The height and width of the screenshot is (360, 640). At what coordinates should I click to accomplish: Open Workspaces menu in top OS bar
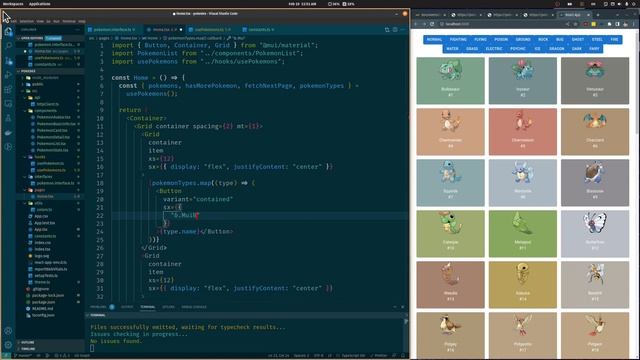click(x=13, y=4)
